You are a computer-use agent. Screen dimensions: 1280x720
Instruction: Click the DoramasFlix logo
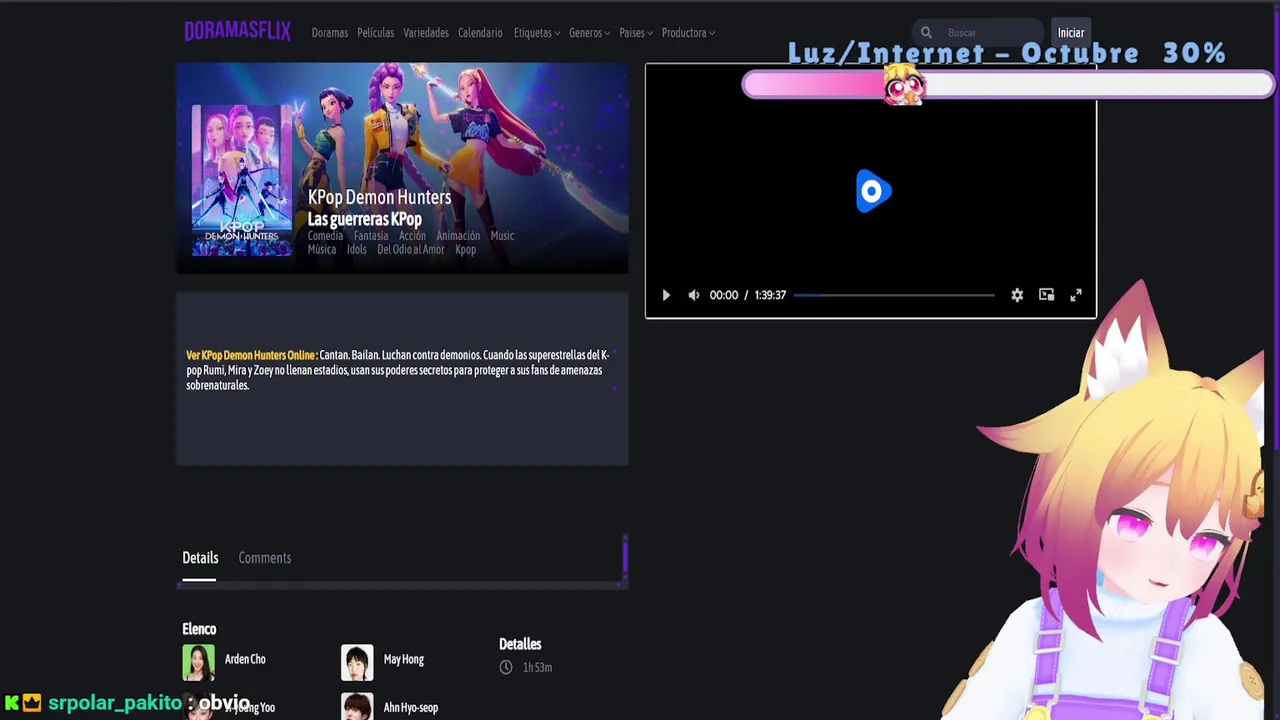tap(237, 32)
